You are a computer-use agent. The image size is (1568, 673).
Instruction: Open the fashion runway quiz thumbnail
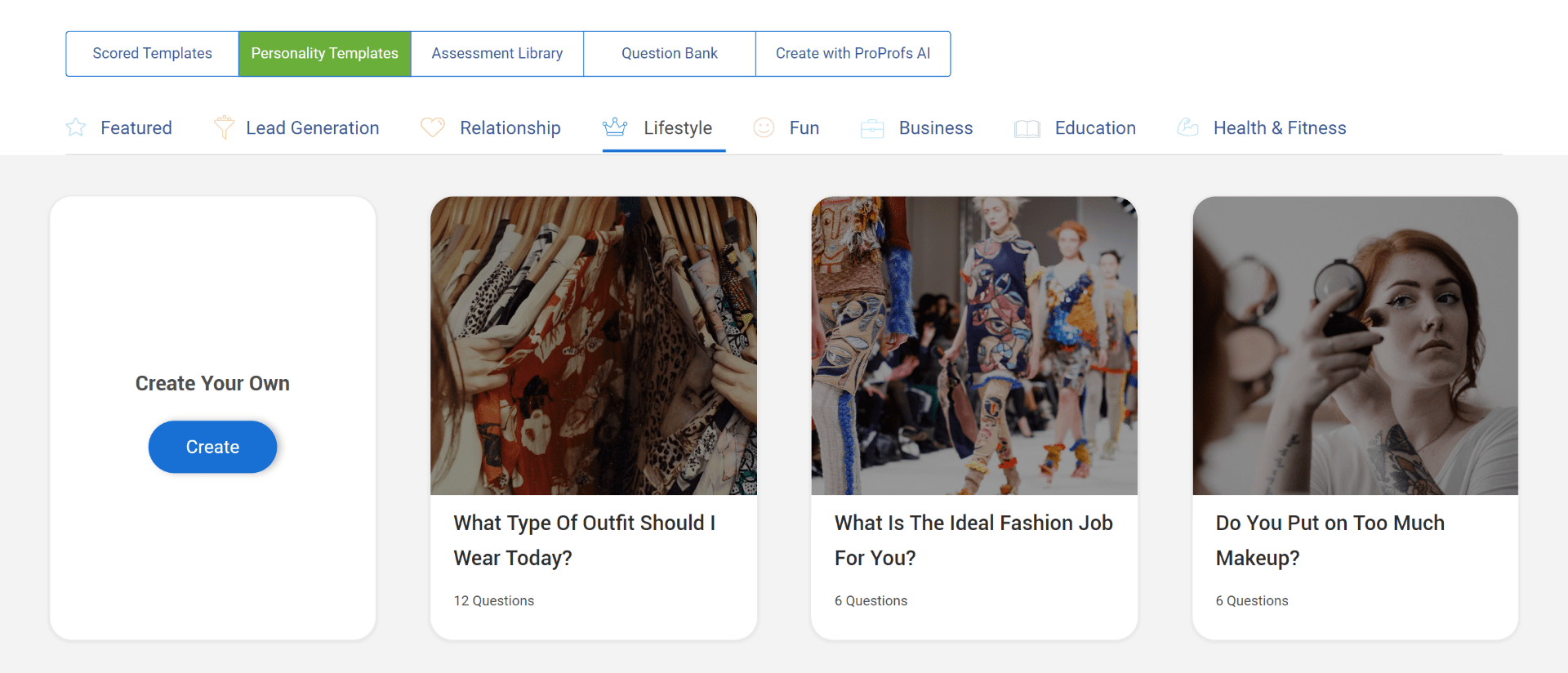pyautogui.click(x=973, y=345)
